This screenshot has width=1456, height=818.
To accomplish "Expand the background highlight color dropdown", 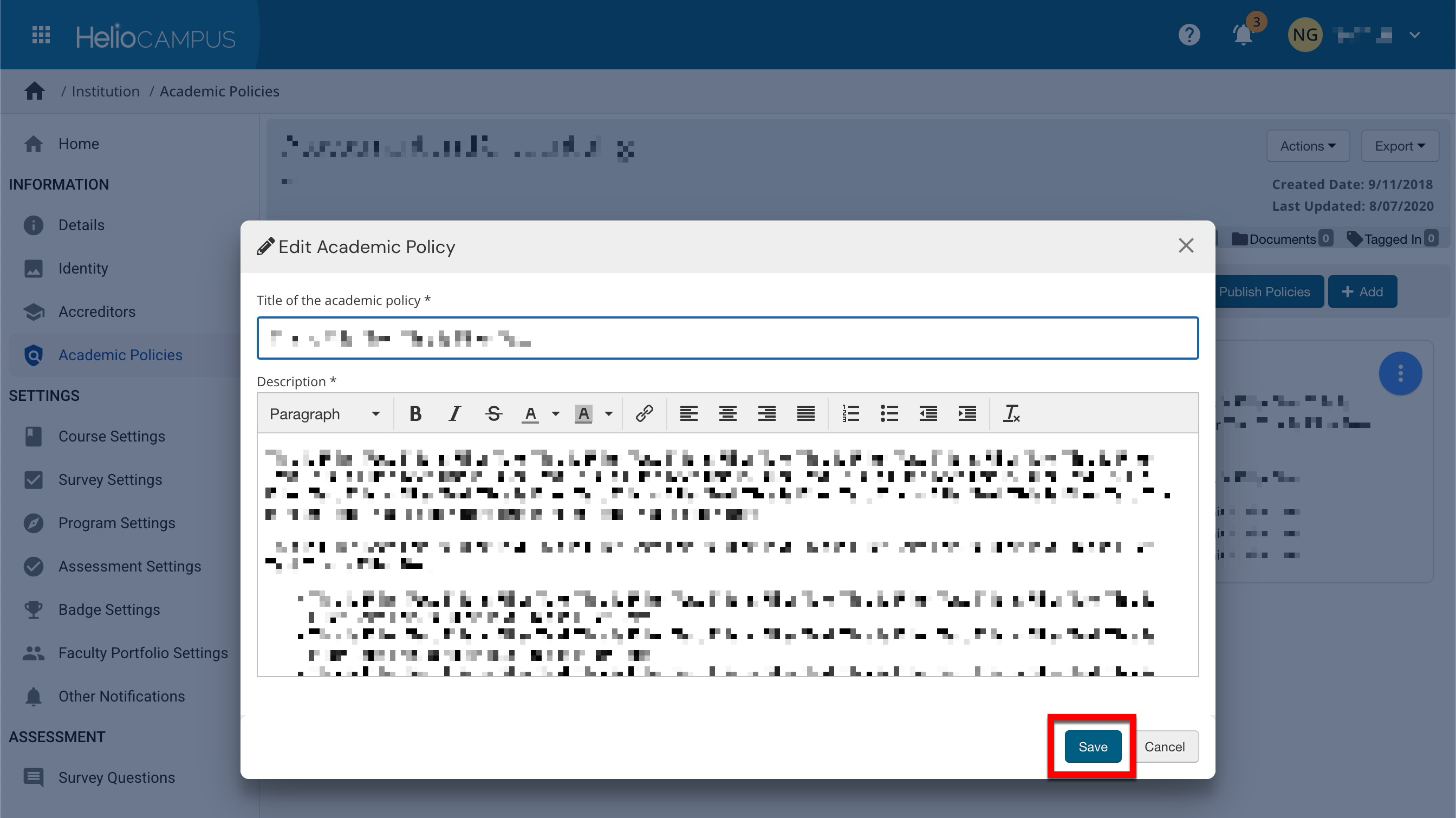I will (x=609, y=414).
